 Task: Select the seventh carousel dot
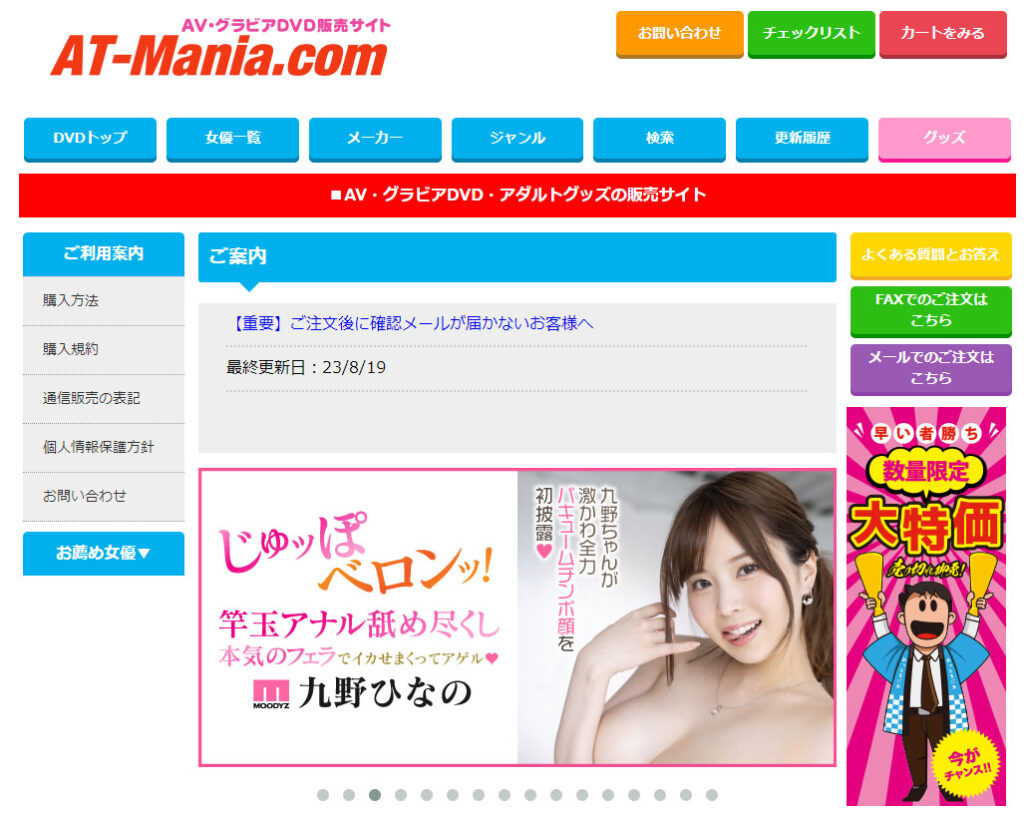(x=479, y=795)
